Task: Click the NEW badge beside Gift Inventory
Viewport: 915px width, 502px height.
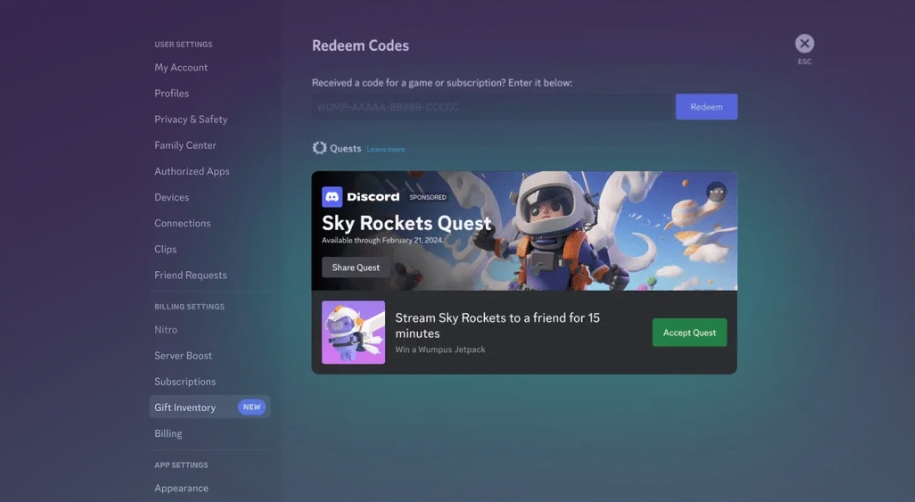Action: click(x=251, y=408)
